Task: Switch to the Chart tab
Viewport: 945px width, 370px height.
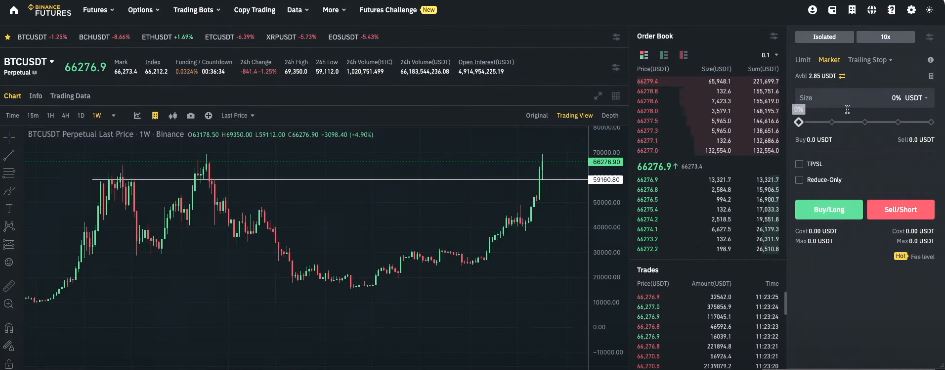Action: [12, 96]
